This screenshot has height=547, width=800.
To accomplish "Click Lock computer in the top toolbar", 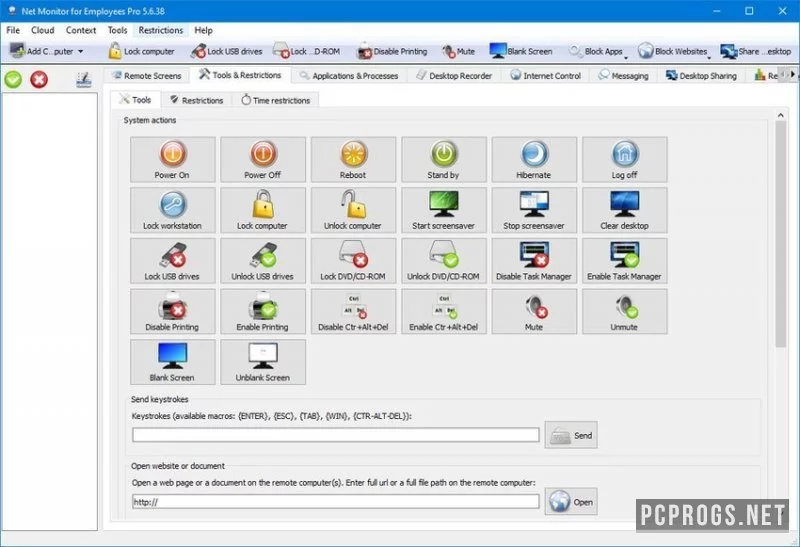I will coord(141,51).
